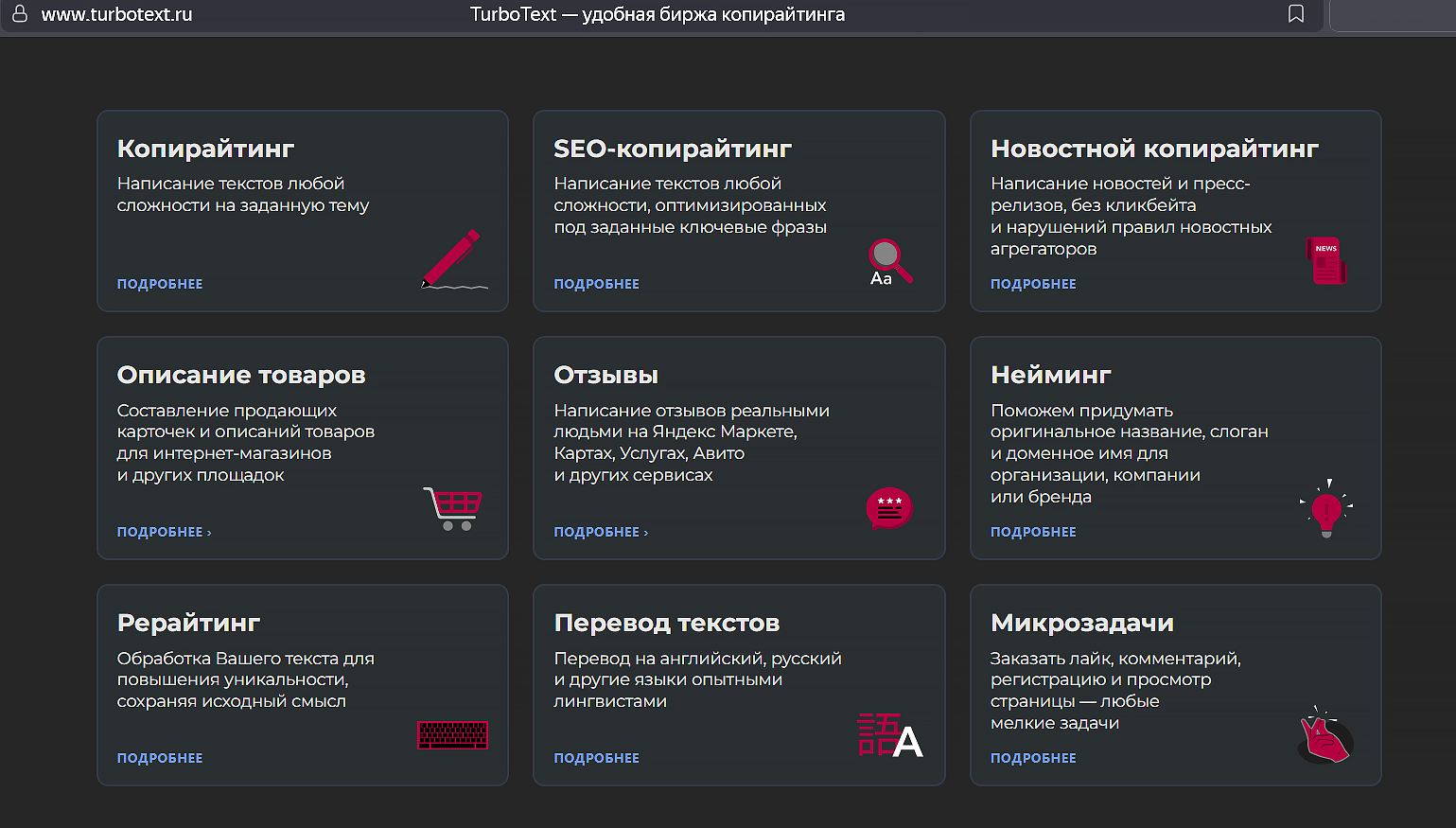Select the Перевод текстов heading

pos(666,624)
